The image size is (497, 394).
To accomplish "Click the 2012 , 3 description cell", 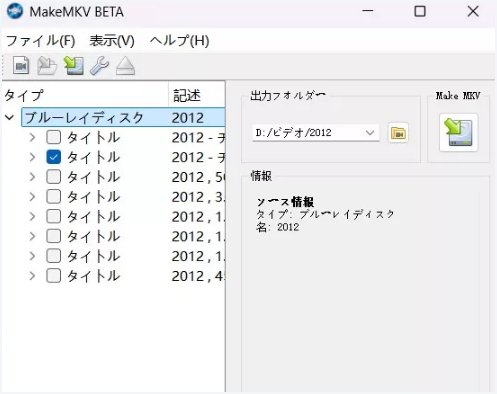I will pyautogui.click(x=198, y=197).
